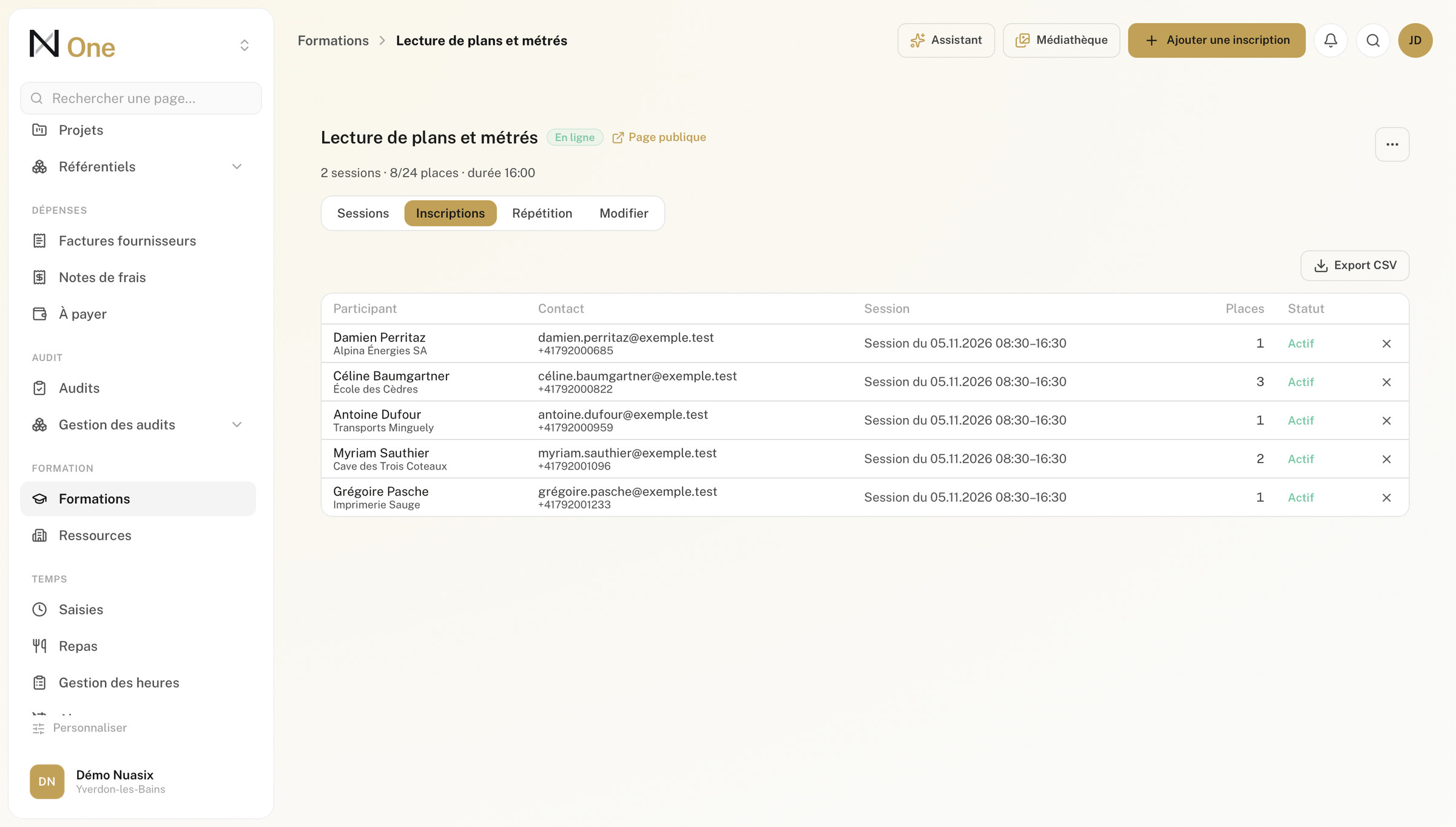Remove Damien Perritaz's inscription
Viewport: 1456px width, 827px height.
click(1386, 344)
